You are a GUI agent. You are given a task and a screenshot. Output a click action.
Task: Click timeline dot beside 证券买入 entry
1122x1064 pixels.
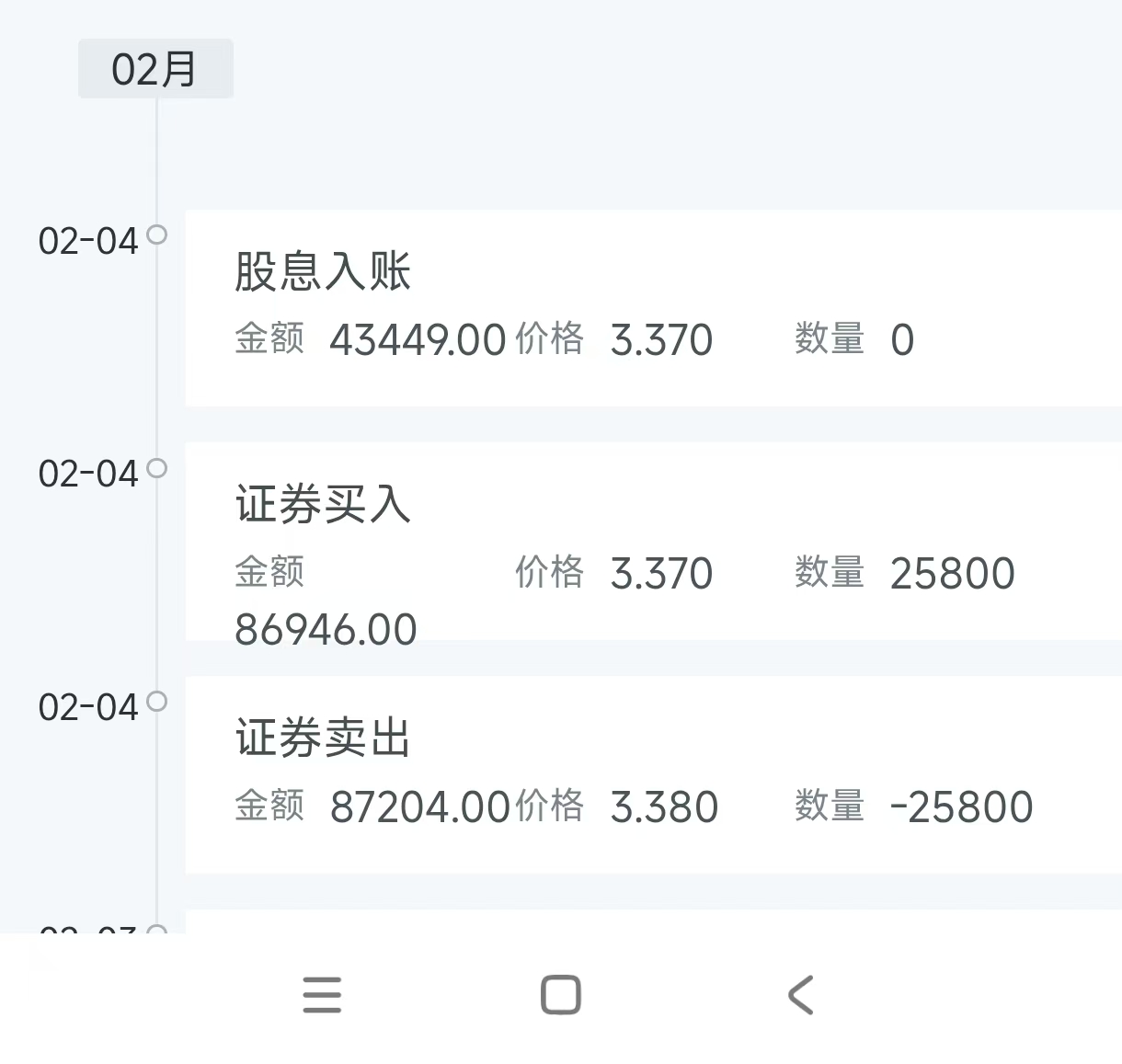point(157,468)
